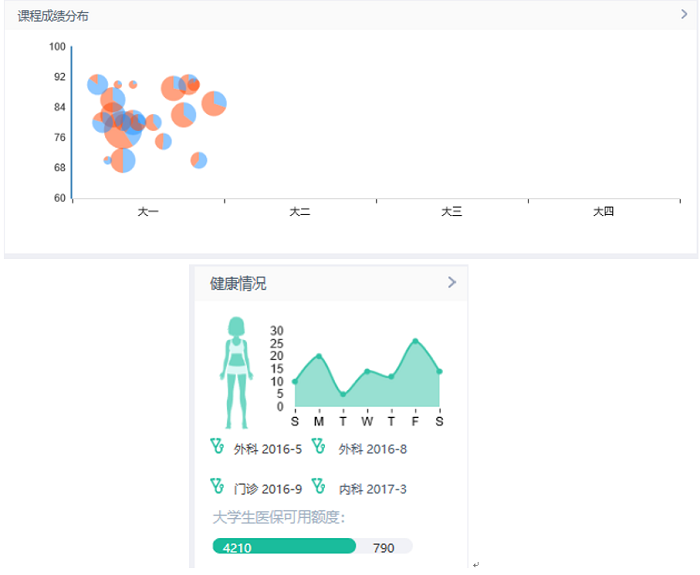Open the 健康情况 panel chevron arrow
Viewport: 700px width, 575px height.
point(452,283)
